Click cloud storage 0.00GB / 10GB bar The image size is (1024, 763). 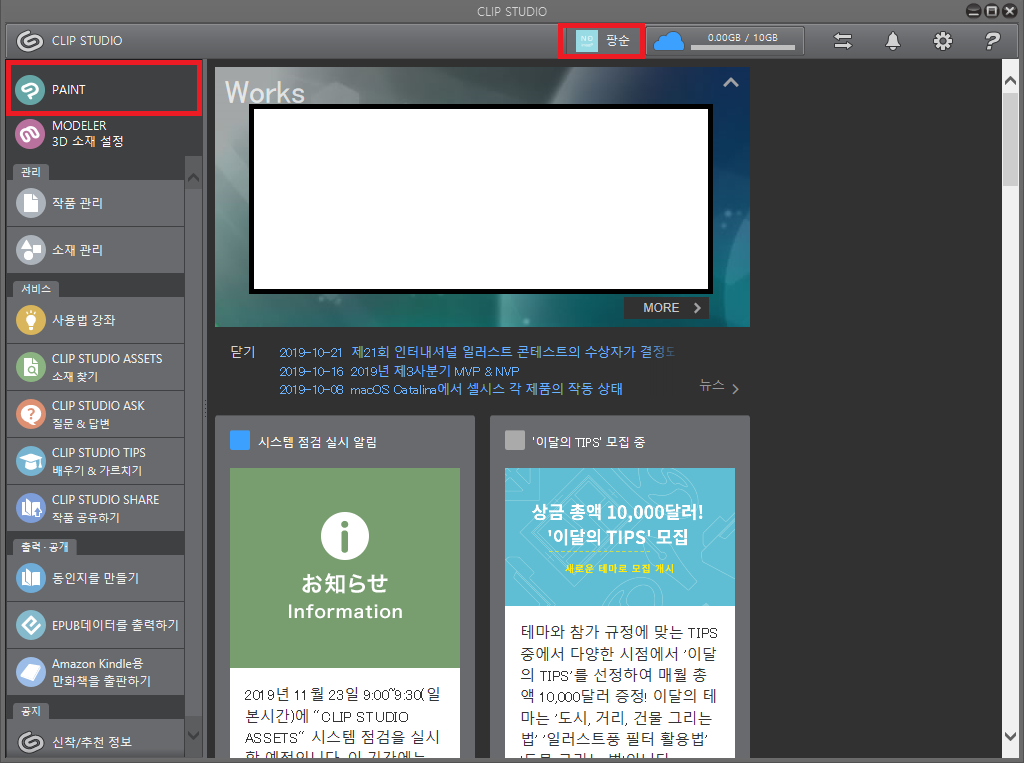point(743,42)
